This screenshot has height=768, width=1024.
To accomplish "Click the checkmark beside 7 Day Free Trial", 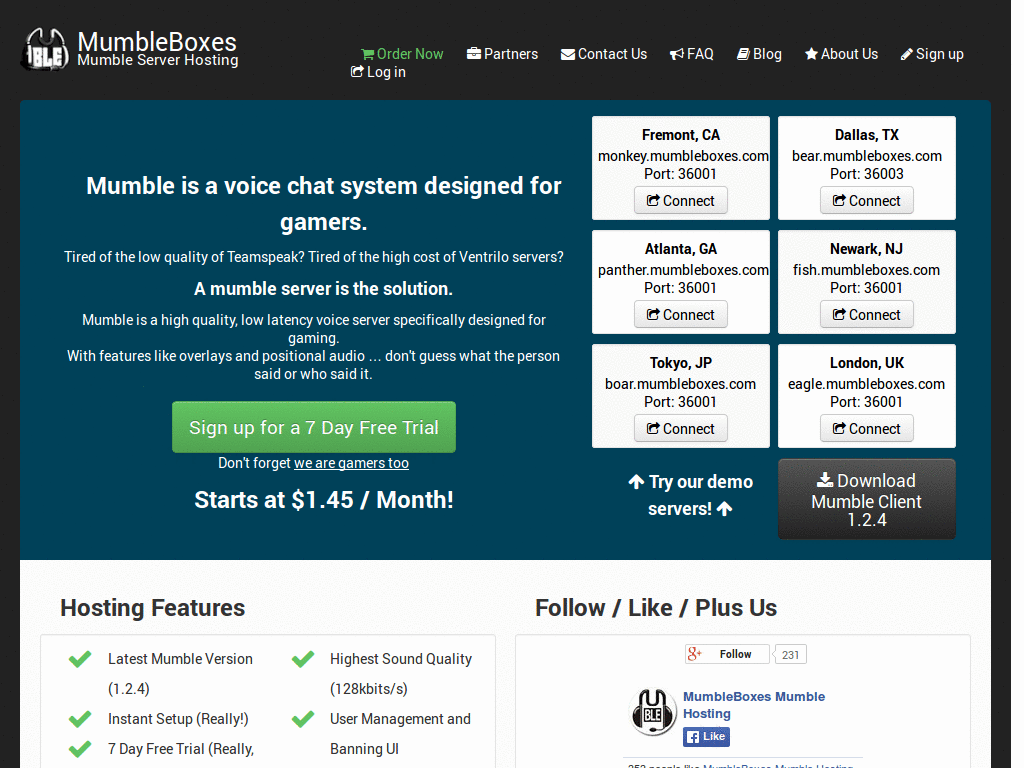I will [80, 749].
